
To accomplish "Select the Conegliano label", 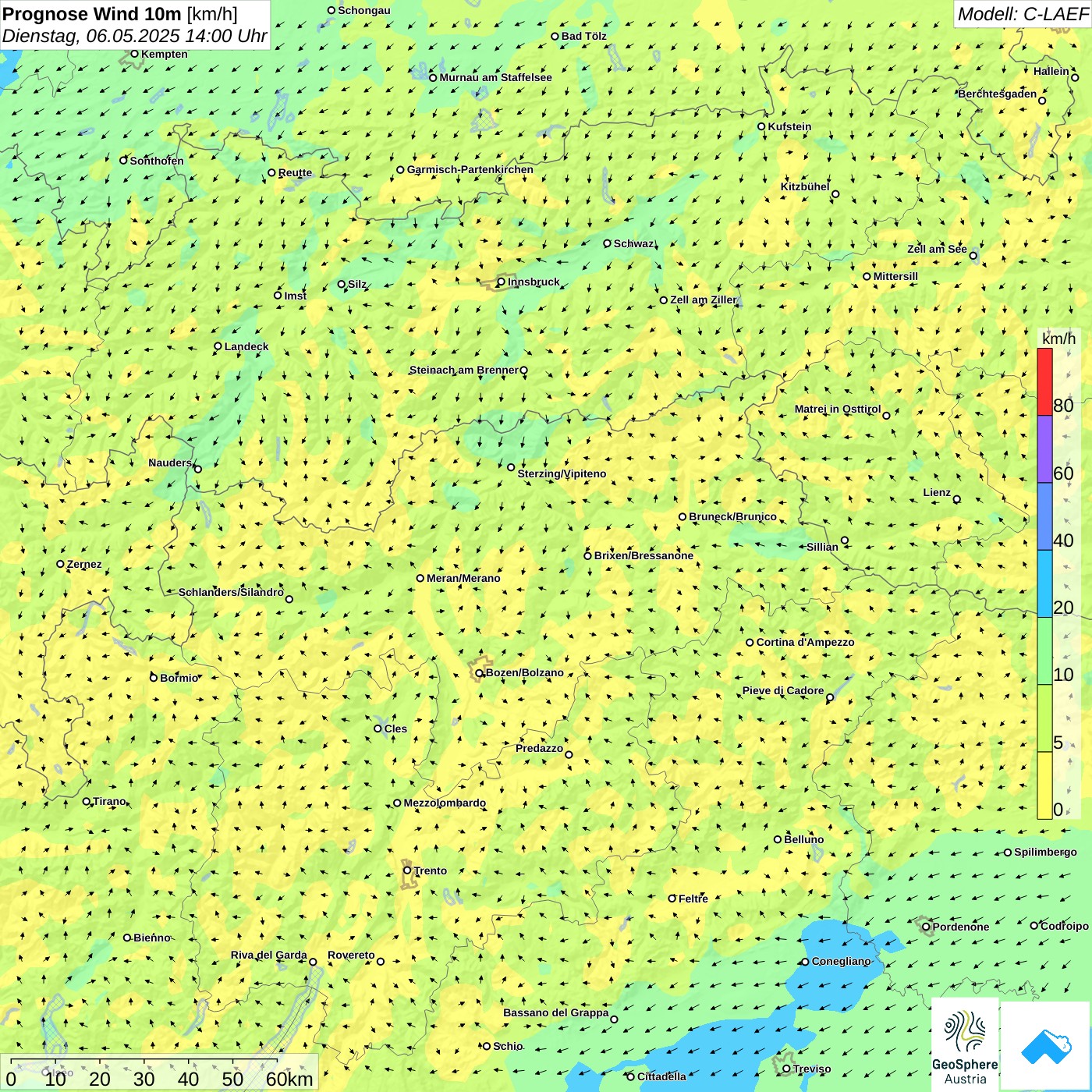I will point(841,961).
